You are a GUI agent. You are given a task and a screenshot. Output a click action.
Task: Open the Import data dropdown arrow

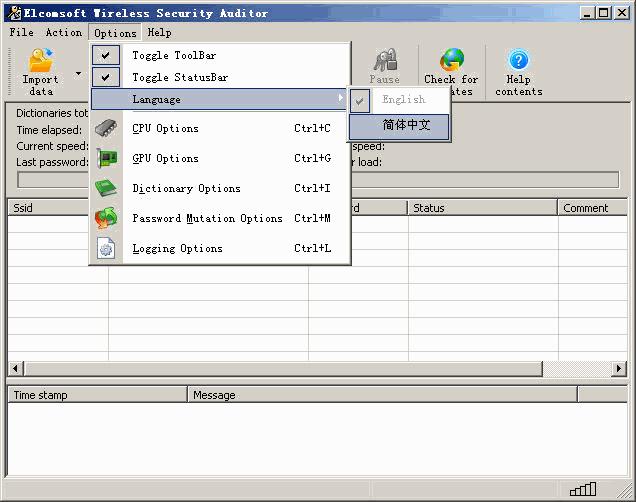click(x=78, y=73)
